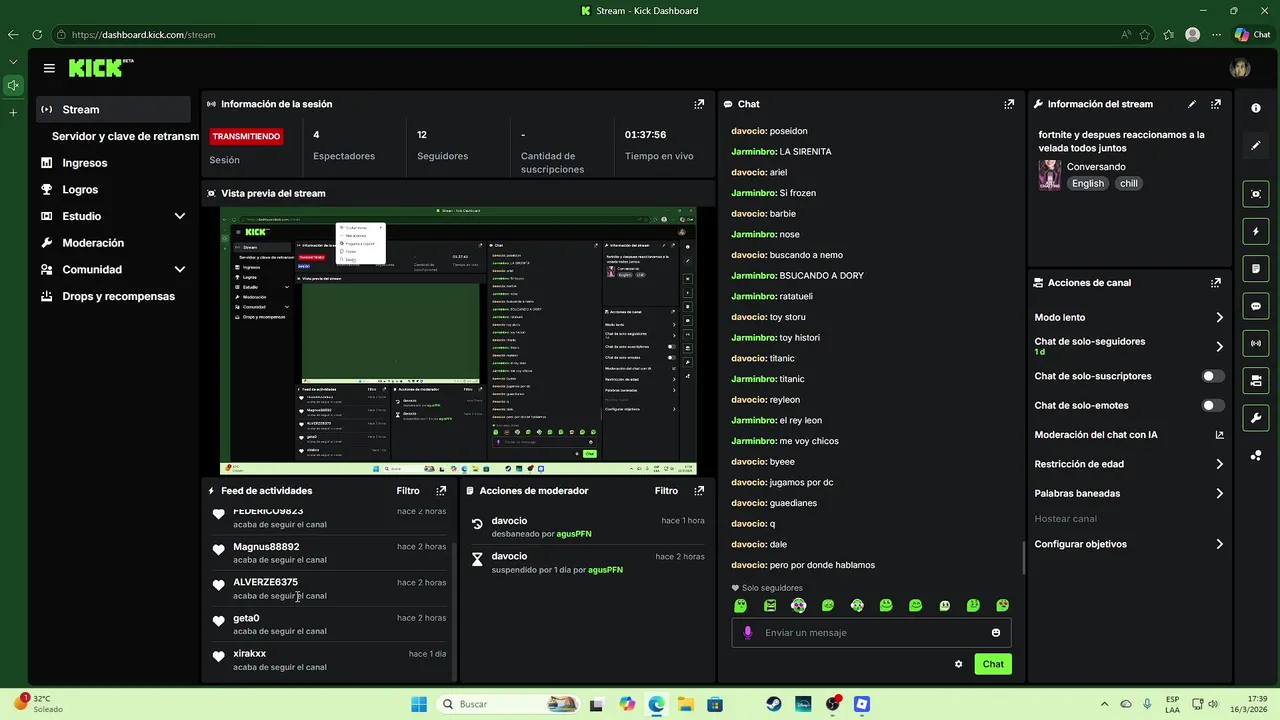Click the purple microphone icon in chat input

click(747, 633)
